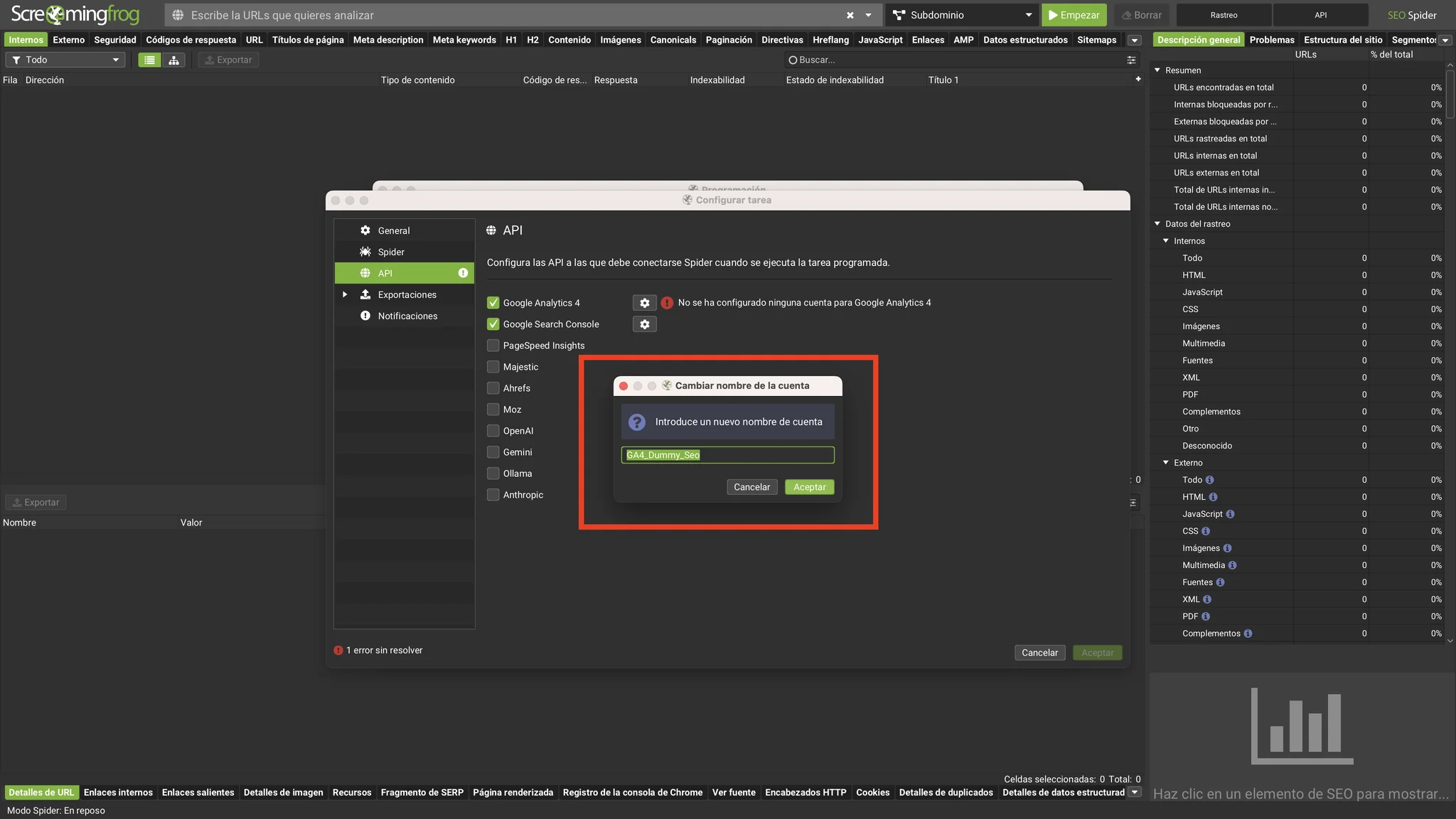
Task: Click Aceptar in rename account dialog
Action: click(809, 487)
